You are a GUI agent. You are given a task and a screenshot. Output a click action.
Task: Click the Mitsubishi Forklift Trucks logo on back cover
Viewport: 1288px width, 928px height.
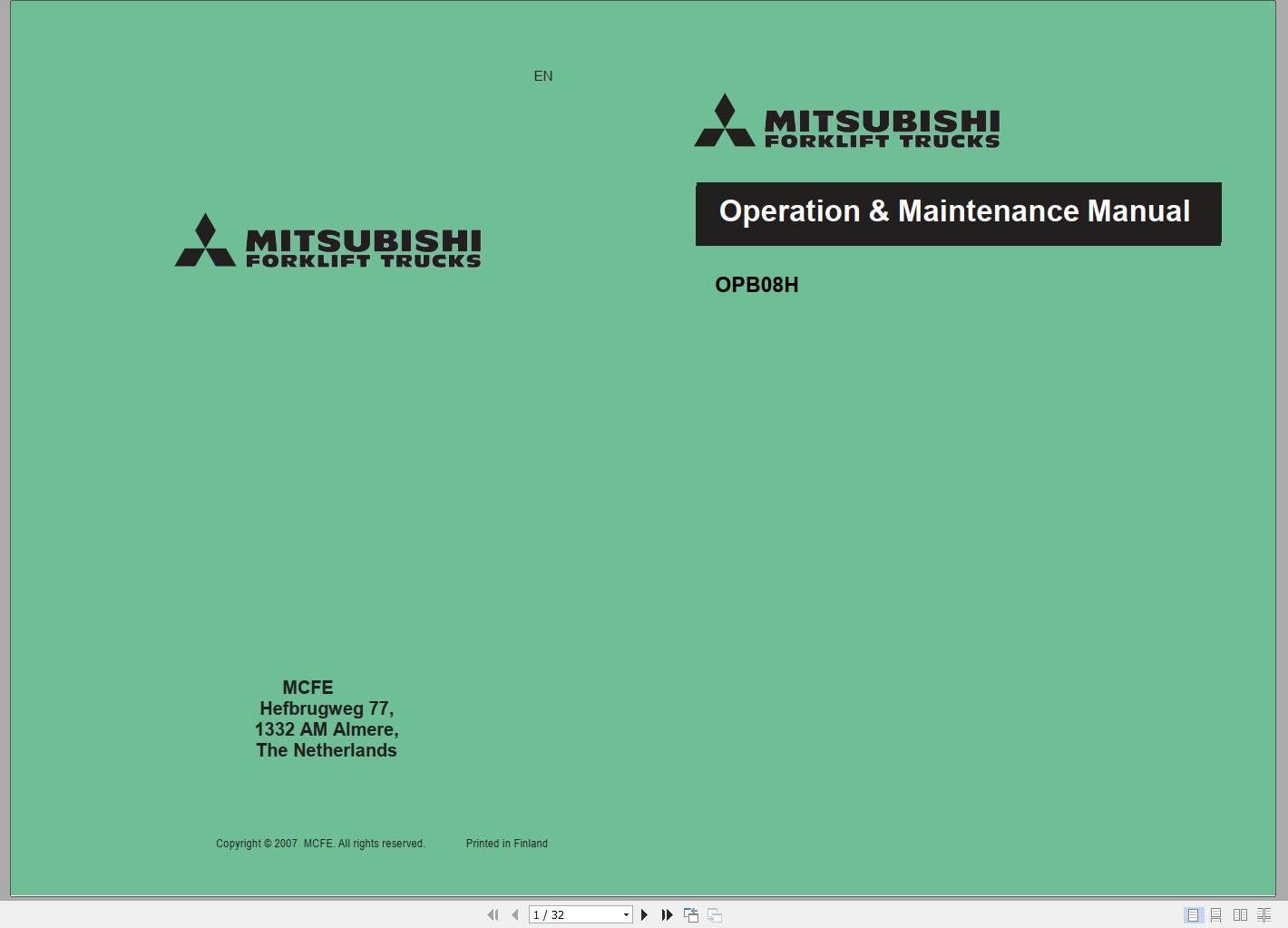pos(327,240)
